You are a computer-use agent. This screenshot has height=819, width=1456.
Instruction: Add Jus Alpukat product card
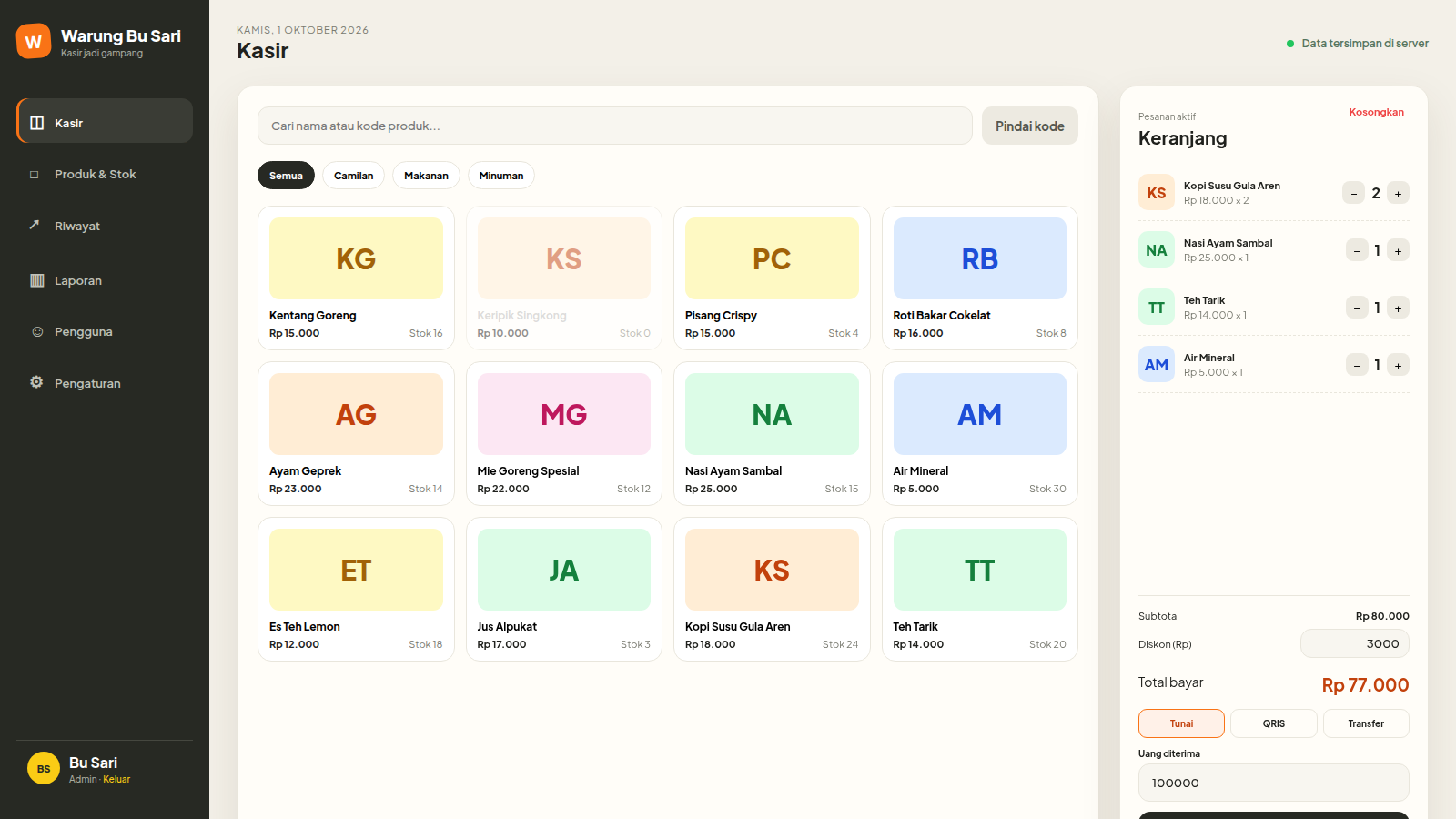click(x=564, y=589)
